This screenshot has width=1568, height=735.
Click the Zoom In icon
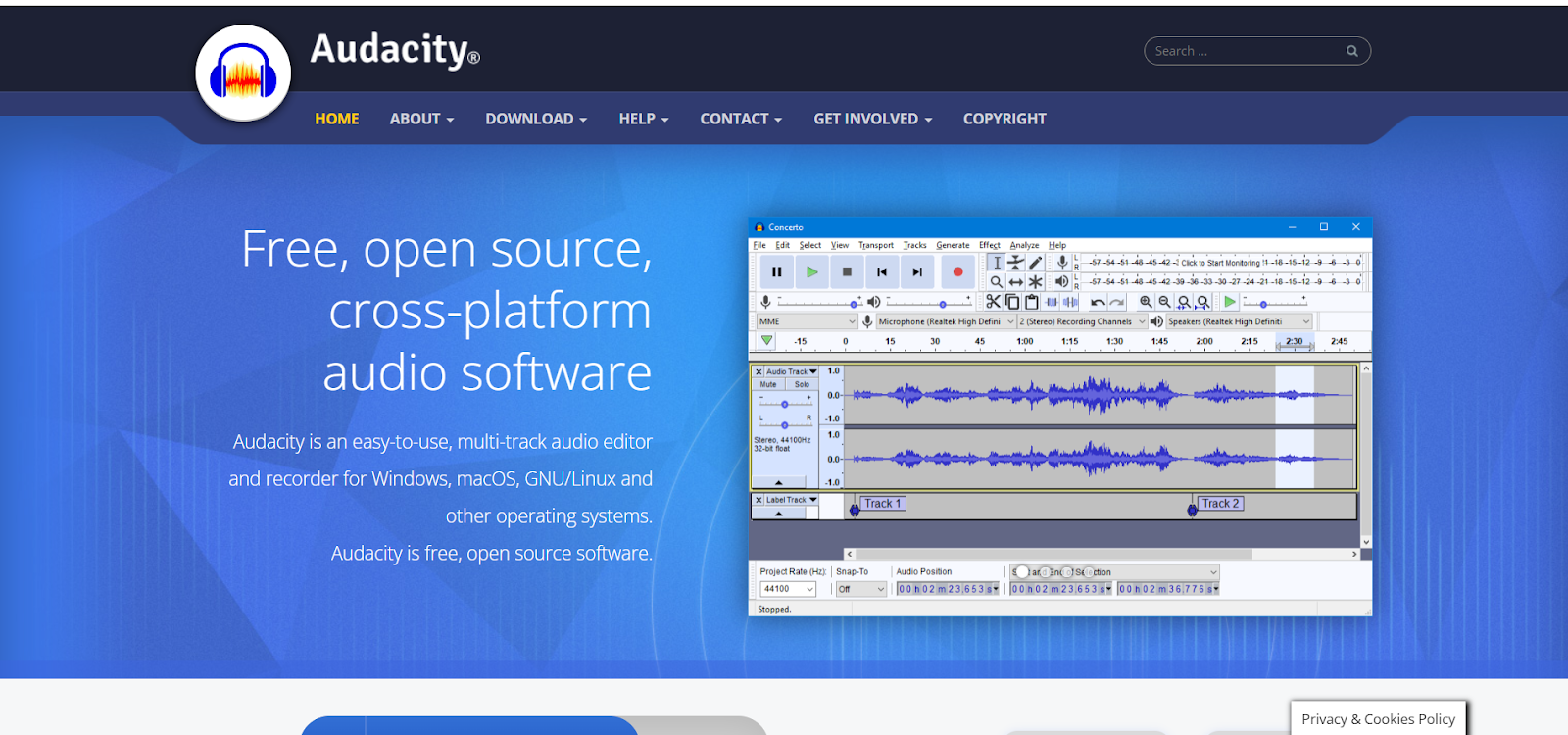1146,302
